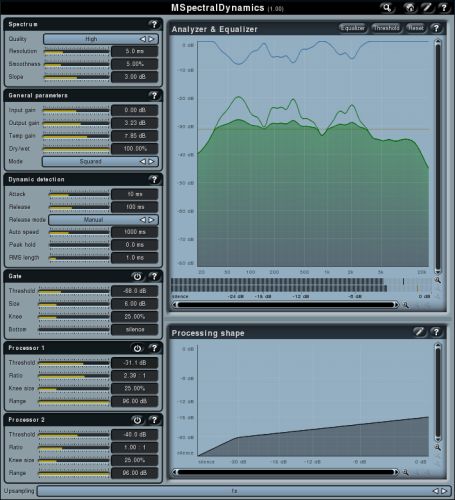Click the Reset button in analyzer
This screenshot has width=455, height=500.
pyautogui.click(x=415, y=28)
